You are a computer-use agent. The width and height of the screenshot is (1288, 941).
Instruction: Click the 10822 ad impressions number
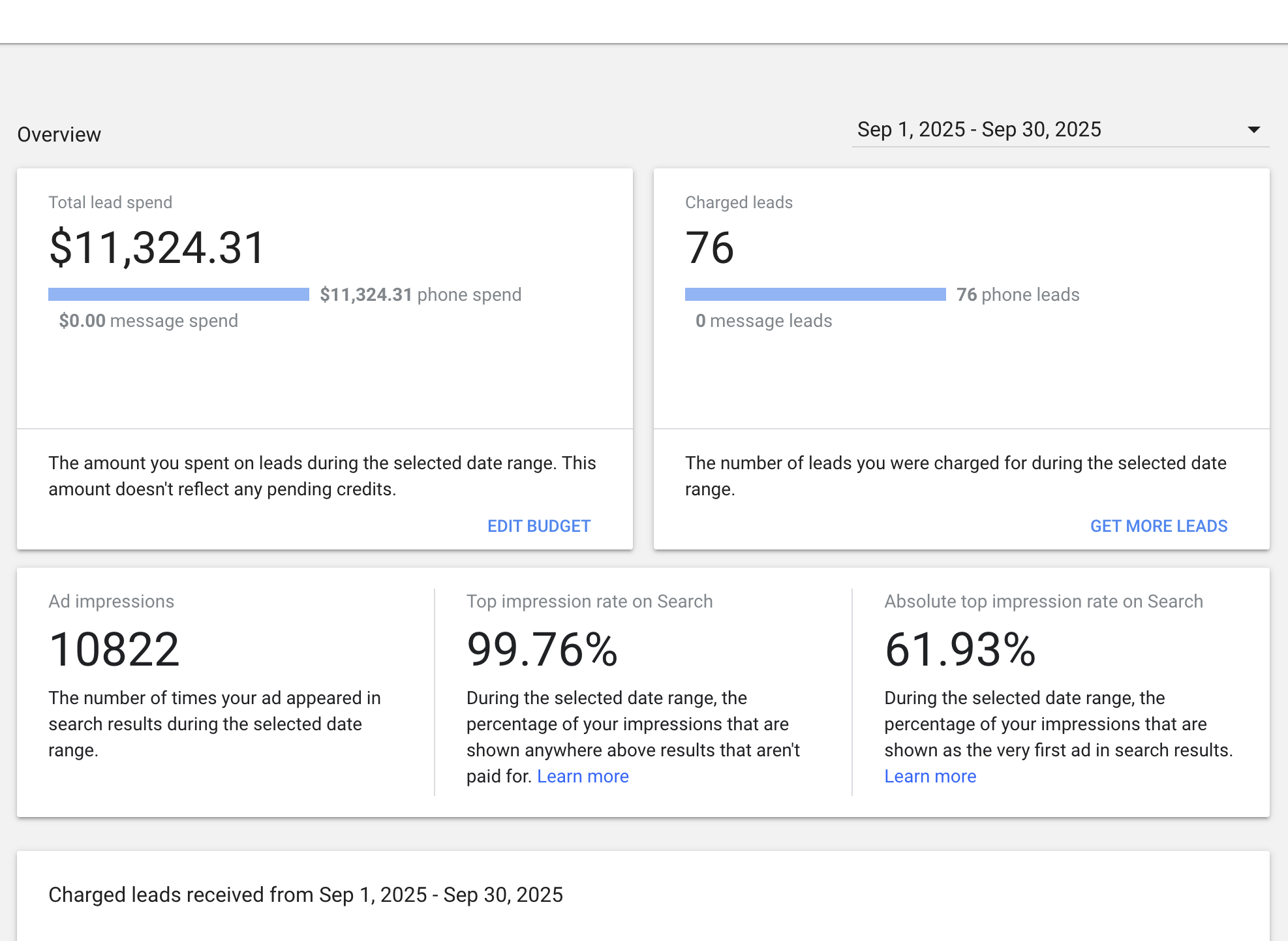coord(114,650)
